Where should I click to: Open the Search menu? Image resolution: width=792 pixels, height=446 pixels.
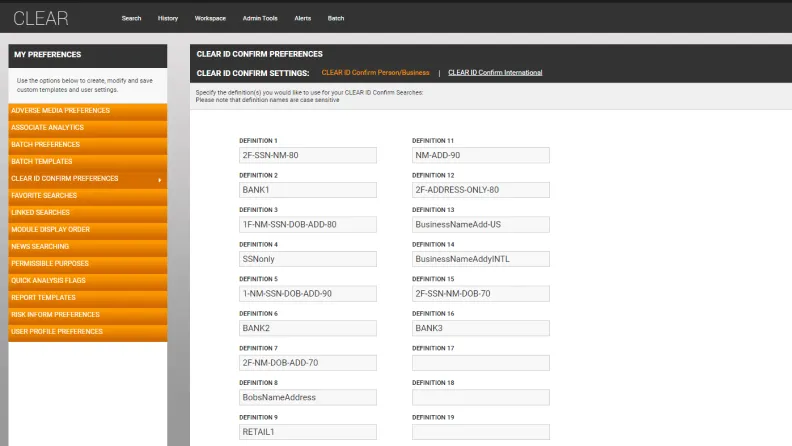pyautogui.click(x=131, y=18)
